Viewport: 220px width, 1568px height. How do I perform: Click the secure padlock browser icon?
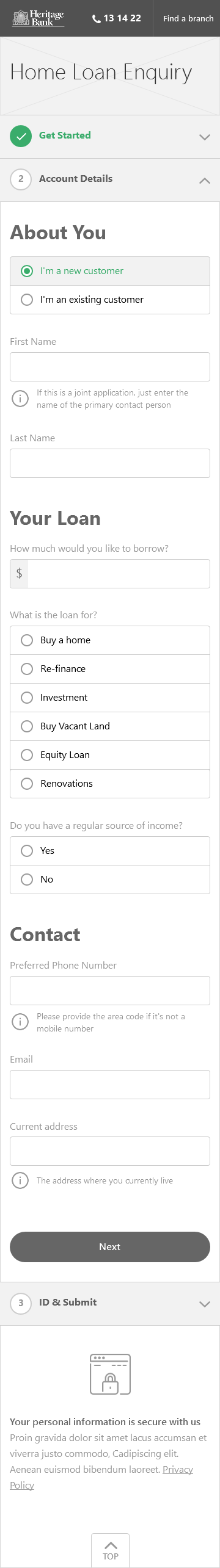point(110,1374)
